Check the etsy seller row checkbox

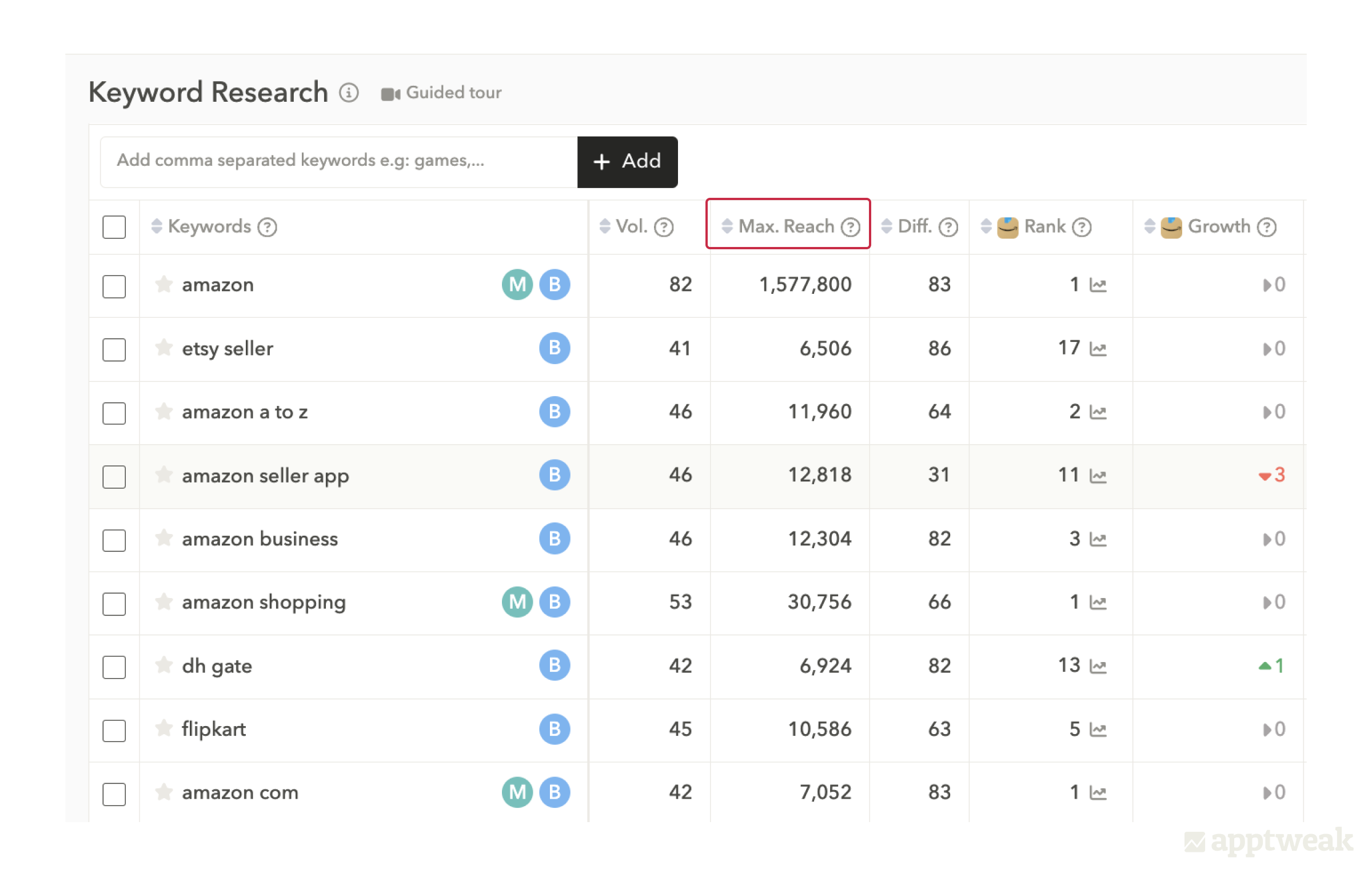[114, 350]
